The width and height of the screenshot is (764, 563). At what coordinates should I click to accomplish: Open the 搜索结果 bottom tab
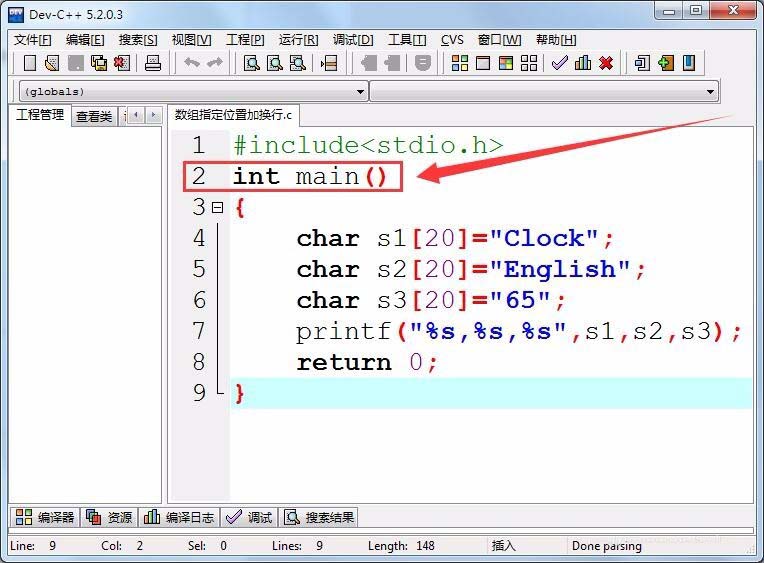pos(320,517)
